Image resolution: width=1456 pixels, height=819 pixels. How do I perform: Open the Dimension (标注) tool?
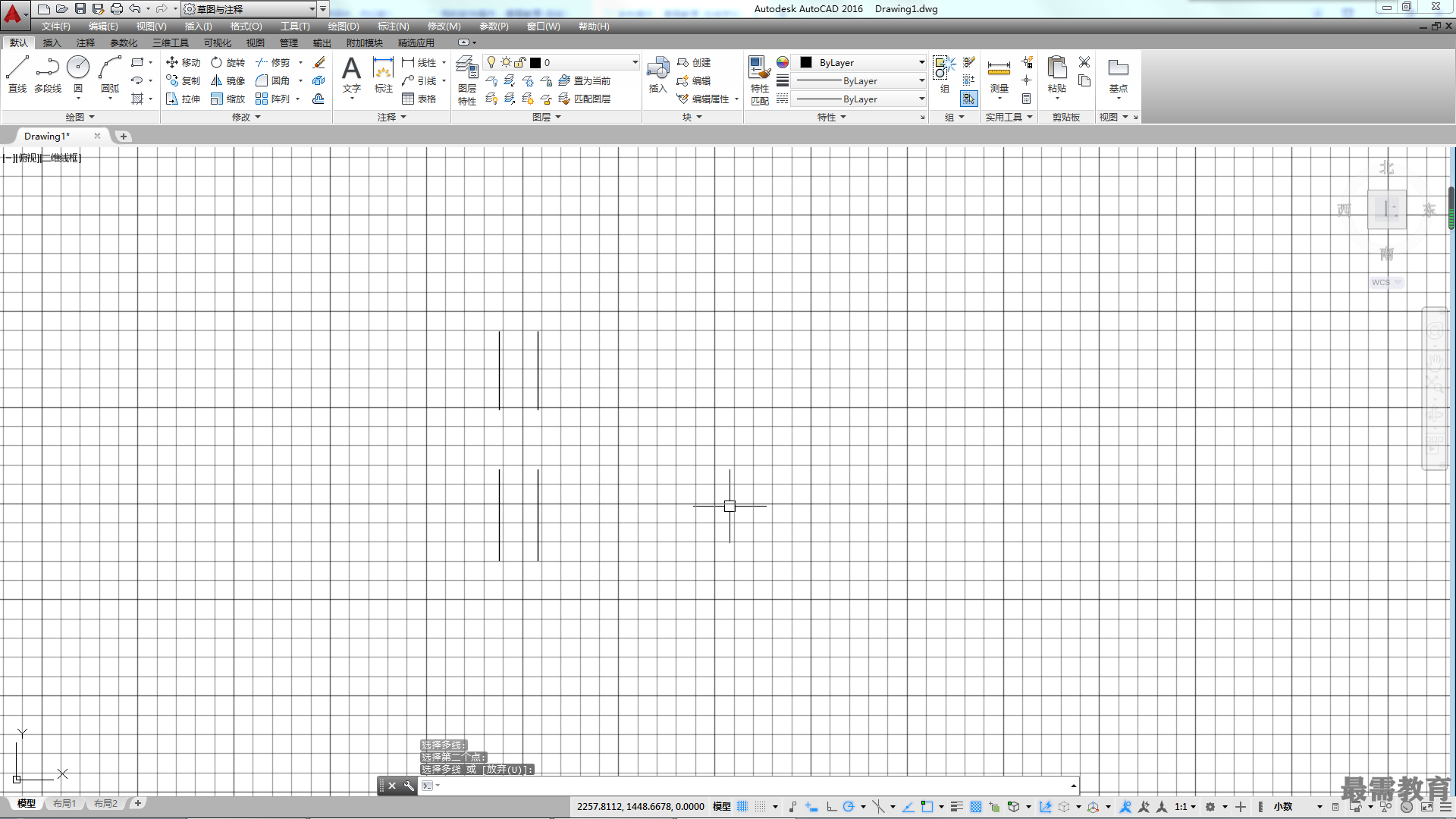click(x=383, y=74)
